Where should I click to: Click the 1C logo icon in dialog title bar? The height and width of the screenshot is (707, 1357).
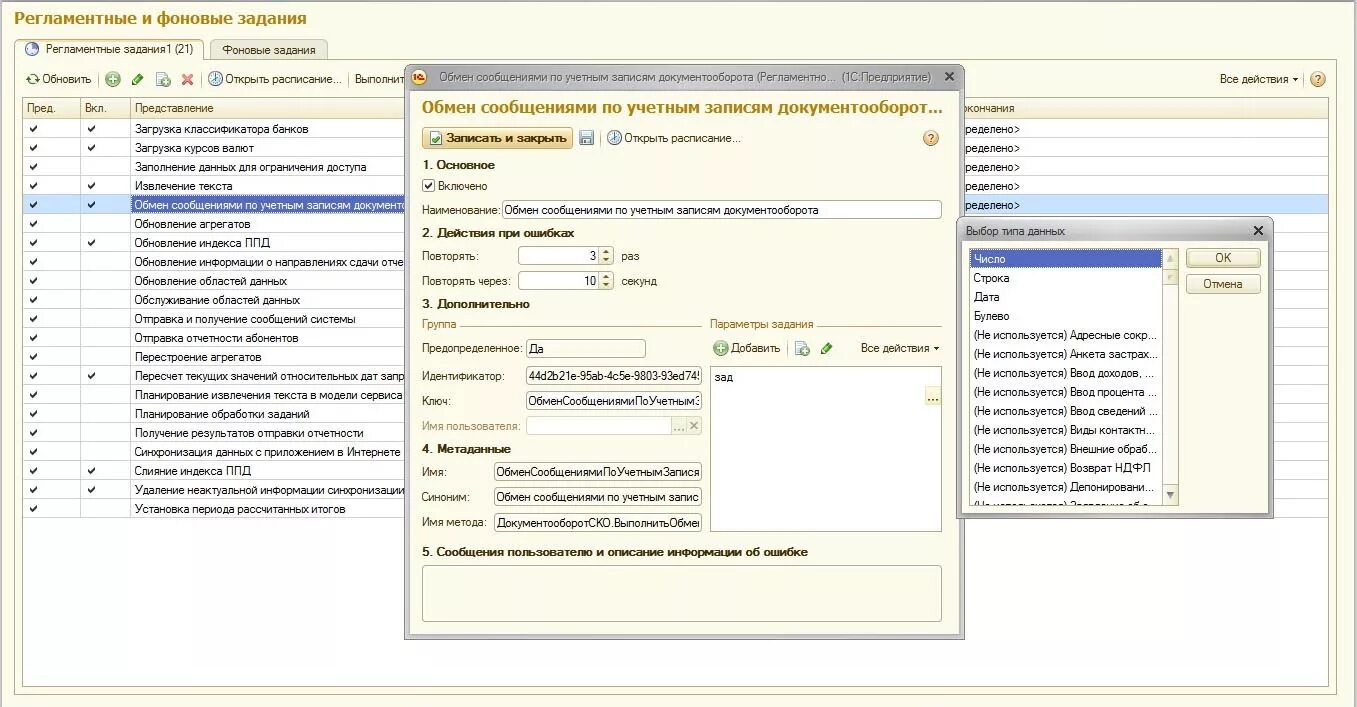420,77
